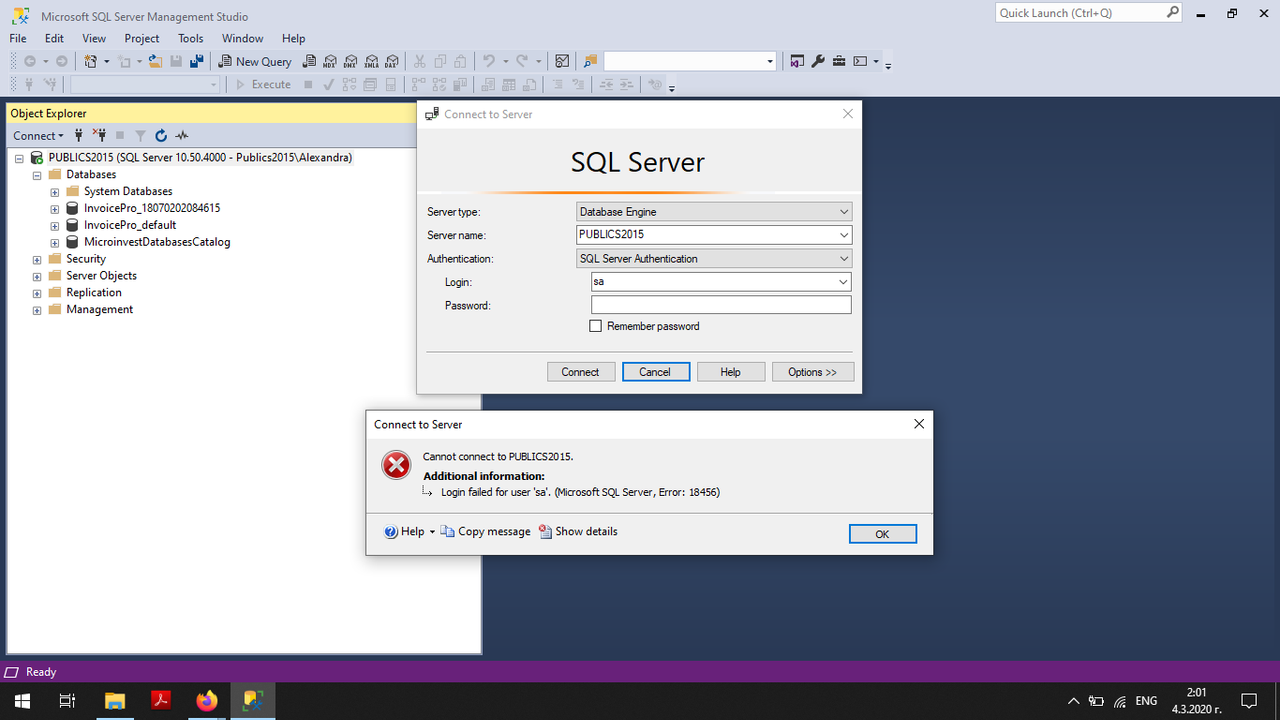Click the Refresh icon in Object Explorer
Viewport: 1280px width, 720px height.
coord(161,135)
